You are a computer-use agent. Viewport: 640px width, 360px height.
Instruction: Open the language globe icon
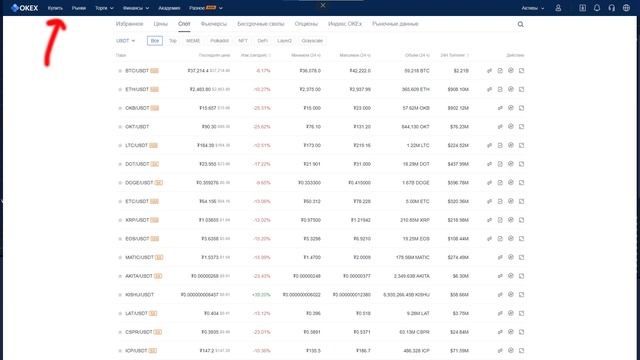click(x=626, y=8)
